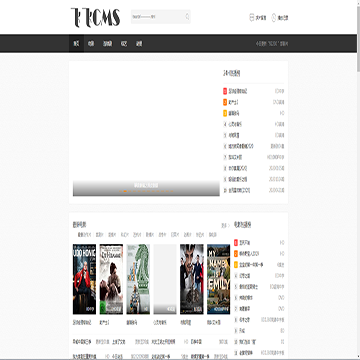Viewport: 360px width, 360px height.
Task: Open the My Name Is Emily poster
Action: coord(218,279)
